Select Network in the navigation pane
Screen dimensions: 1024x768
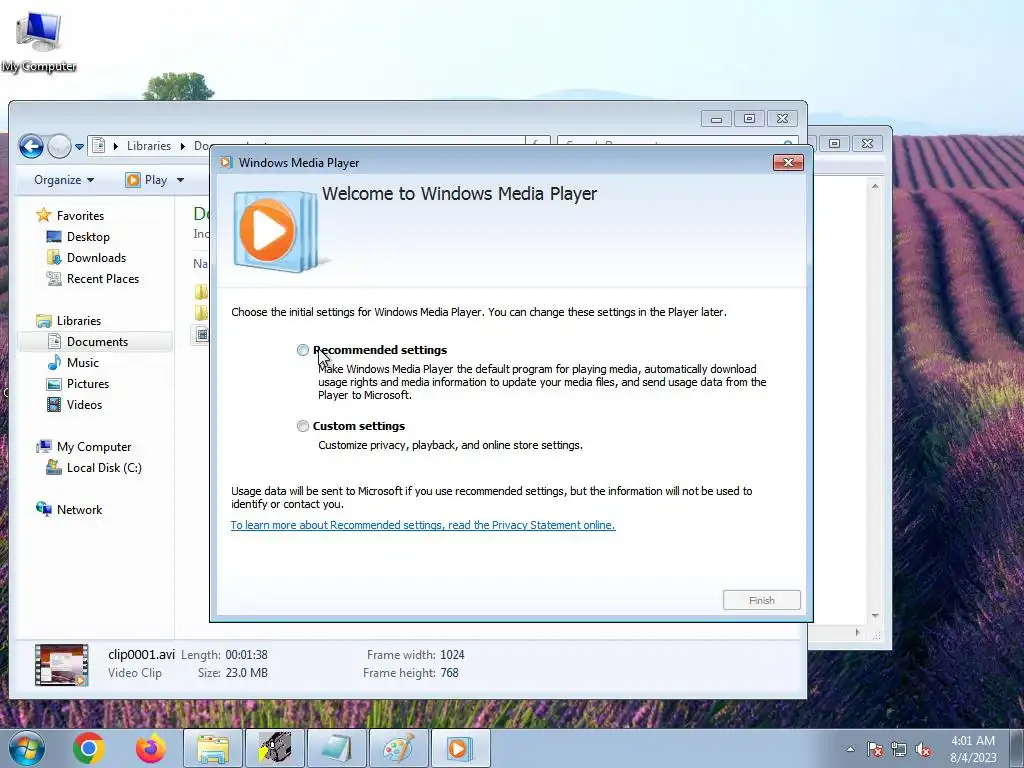(x=79, y=509)
